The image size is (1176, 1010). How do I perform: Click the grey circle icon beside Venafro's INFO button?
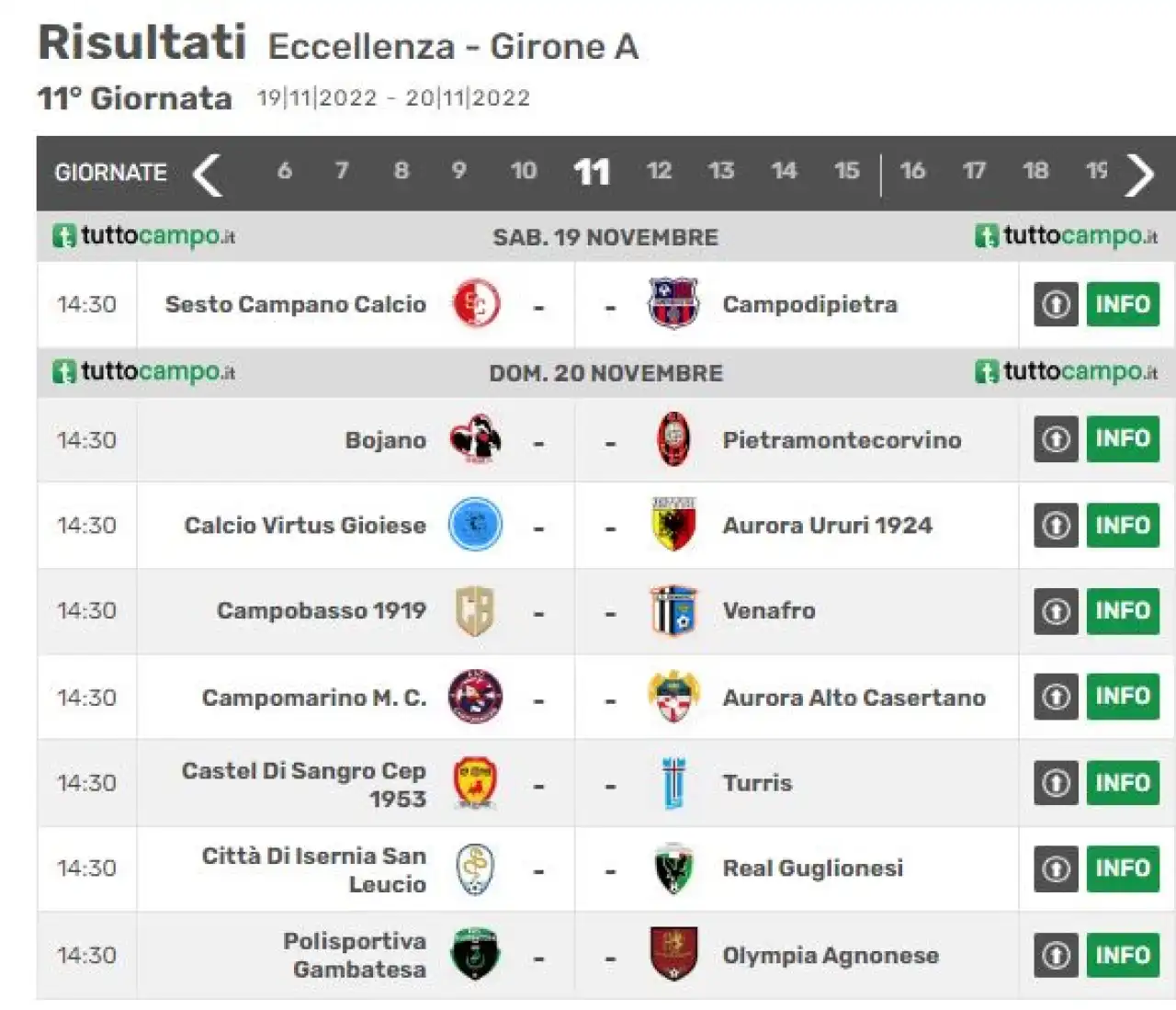(x=1056, y=610)
